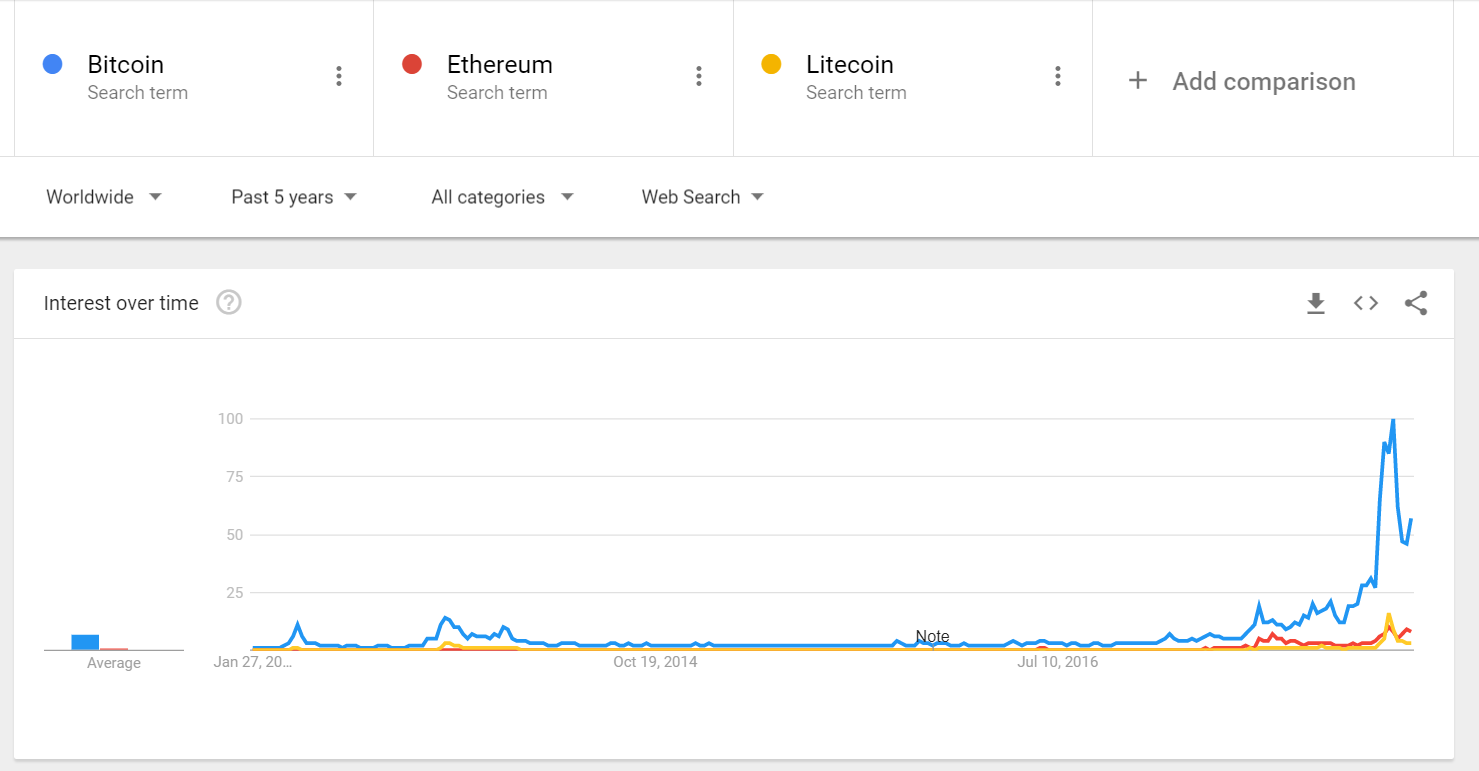
Task: Click the blue Average bar
Action: [x=85, y=642]
